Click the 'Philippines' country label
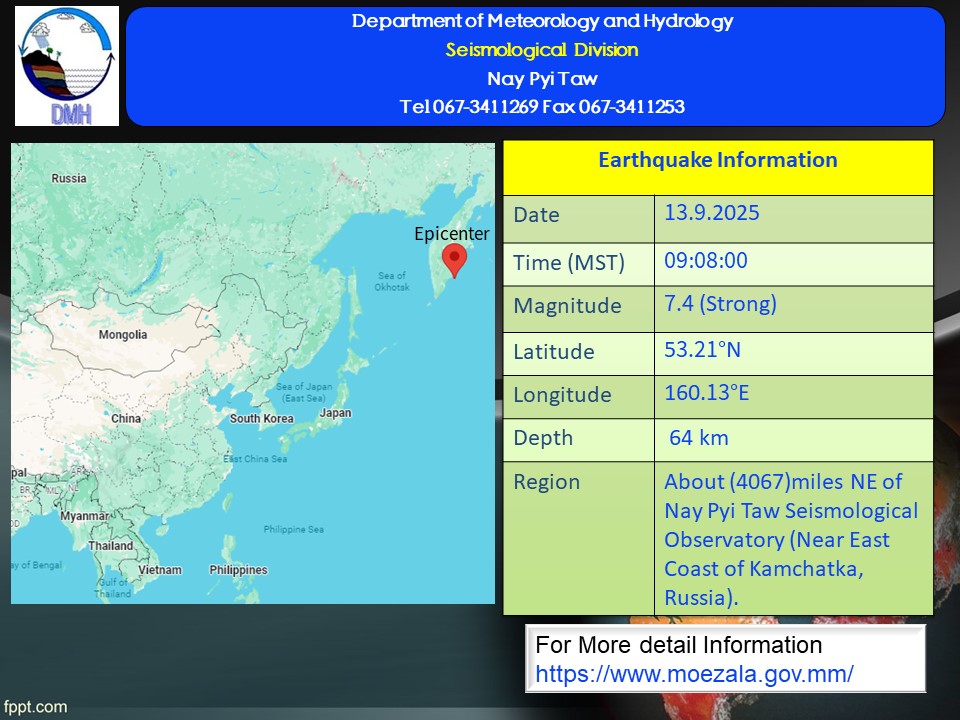Viewport: 960px width, 720px height. [x=238, y=569]
